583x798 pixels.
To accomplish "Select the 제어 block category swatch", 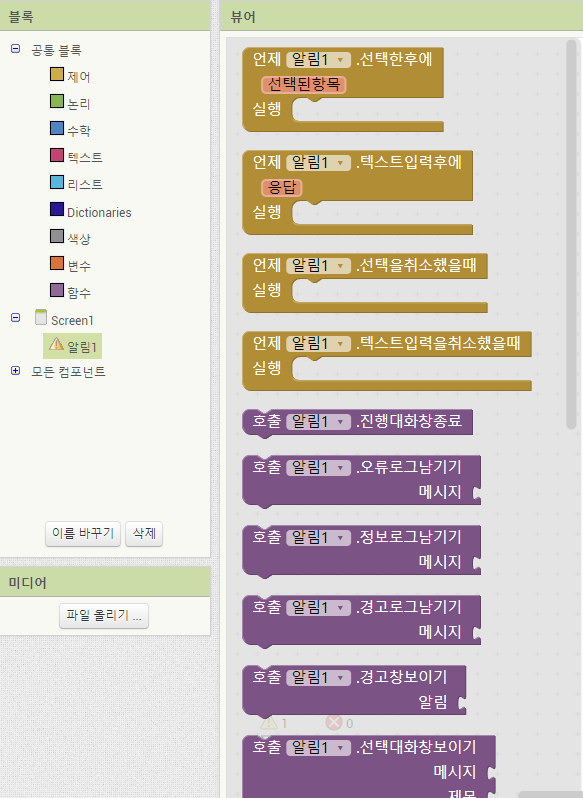I will 57,74.
